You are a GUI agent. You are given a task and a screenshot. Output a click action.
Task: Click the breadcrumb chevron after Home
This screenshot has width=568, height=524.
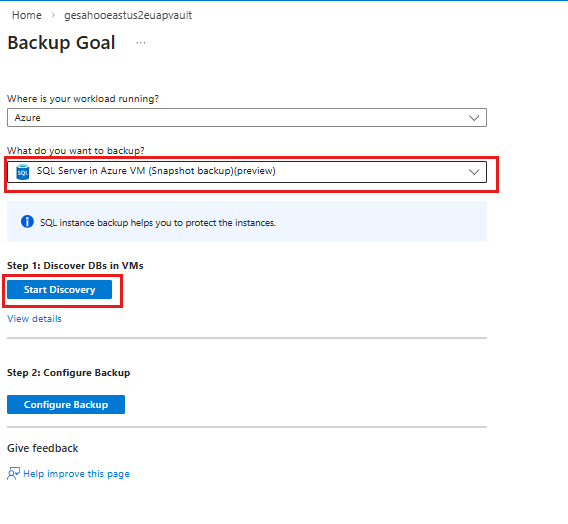53,15
